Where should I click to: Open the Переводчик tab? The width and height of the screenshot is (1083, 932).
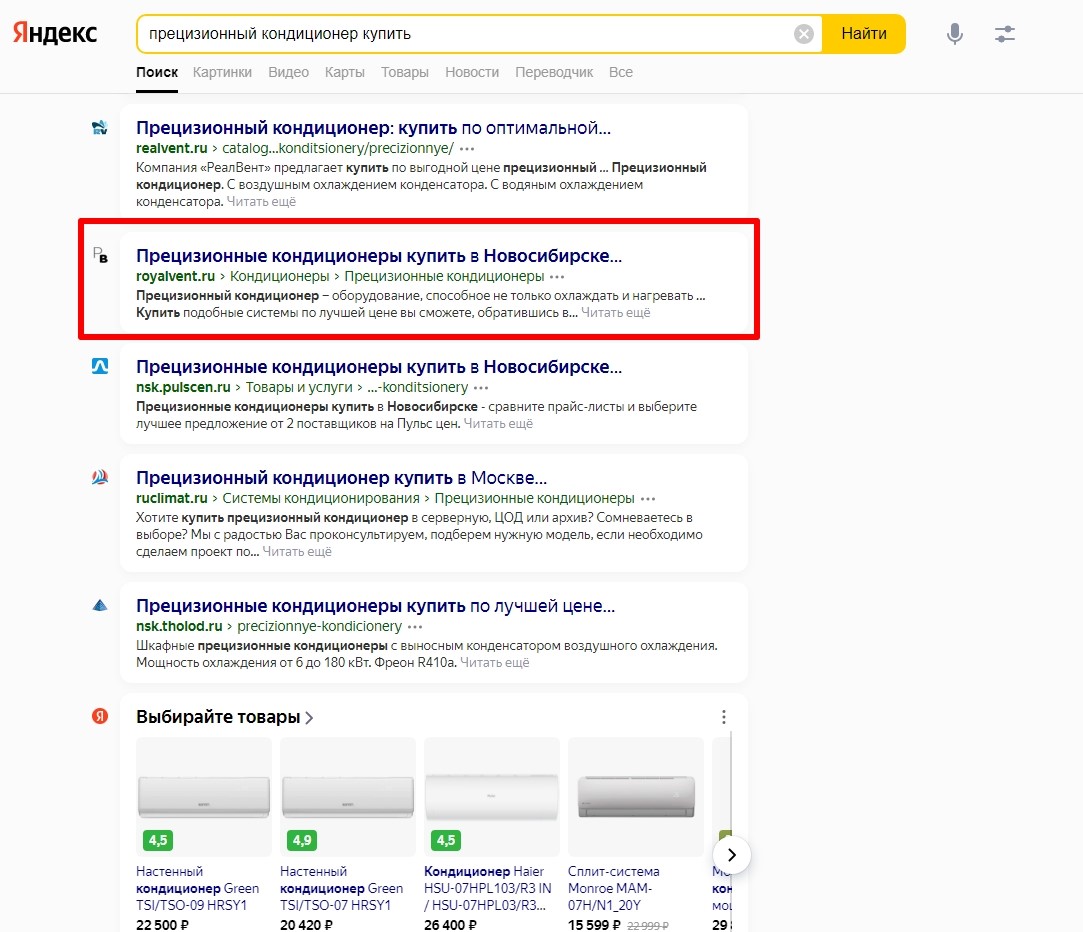point(554,72)
